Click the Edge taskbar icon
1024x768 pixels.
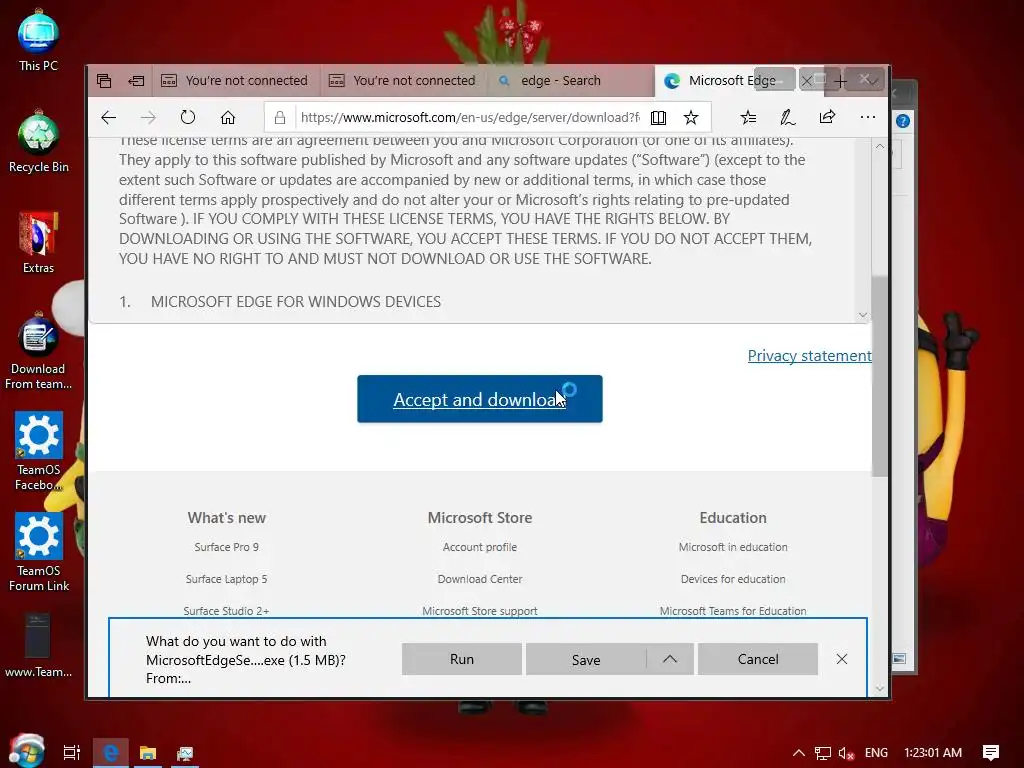(110, 753)
